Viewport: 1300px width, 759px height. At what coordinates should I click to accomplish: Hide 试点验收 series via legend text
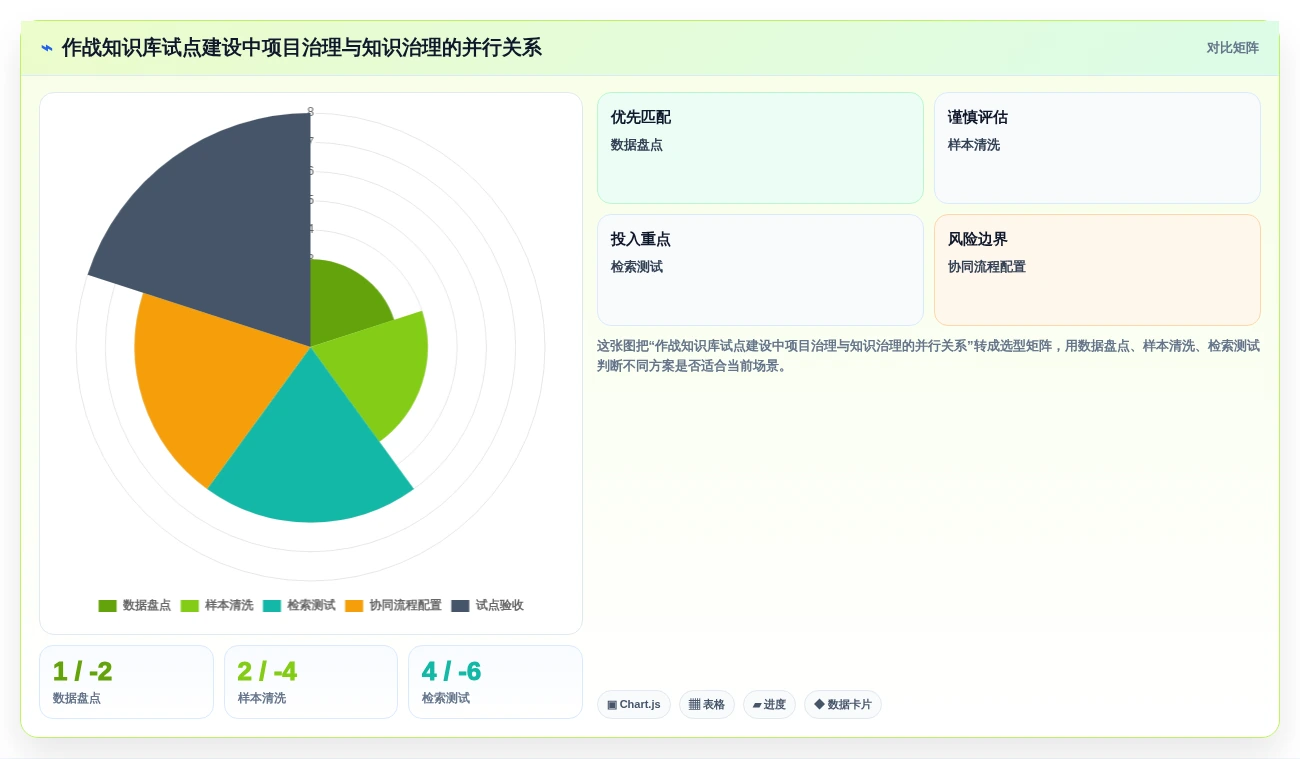coord(499,606)
